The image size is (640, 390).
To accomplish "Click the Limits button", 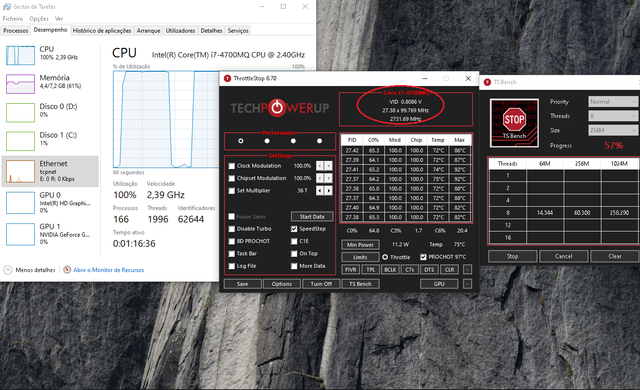I will pos(360,257).
